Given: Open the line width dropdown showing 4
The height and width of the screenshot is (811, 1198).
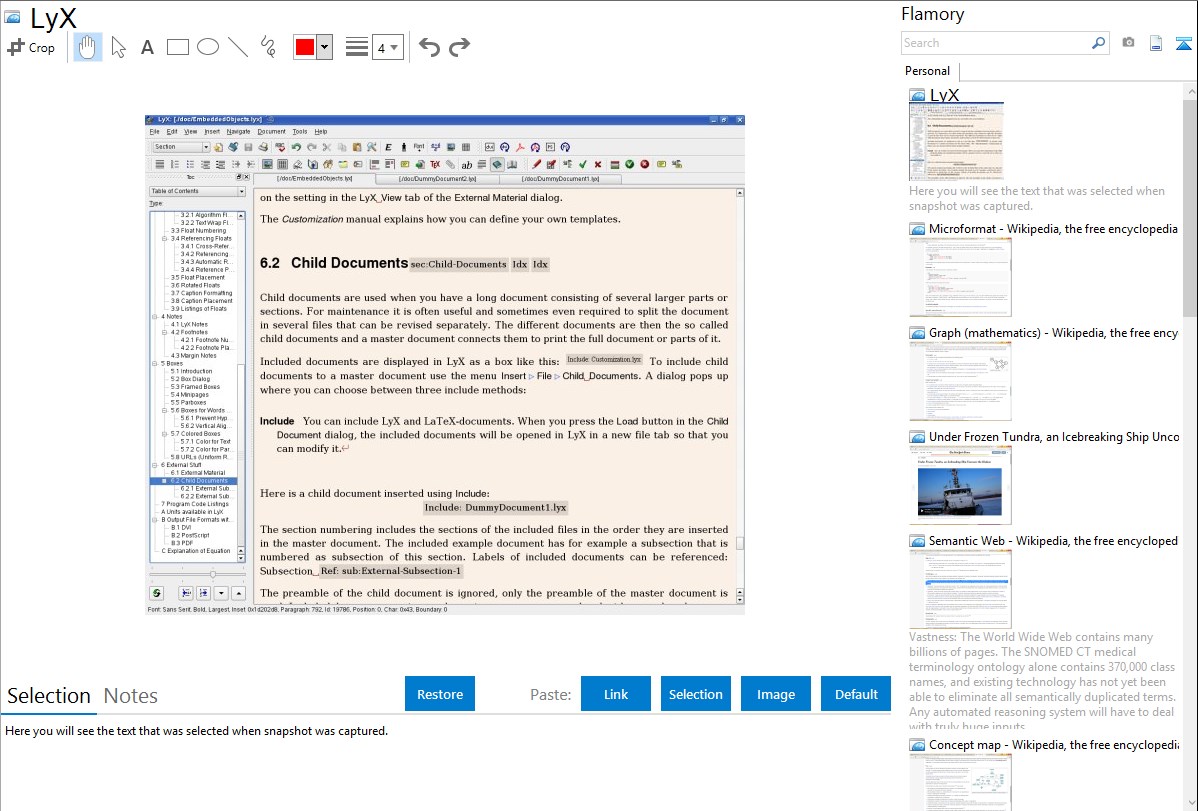Looking at the screenshot, I should point(387,47).
